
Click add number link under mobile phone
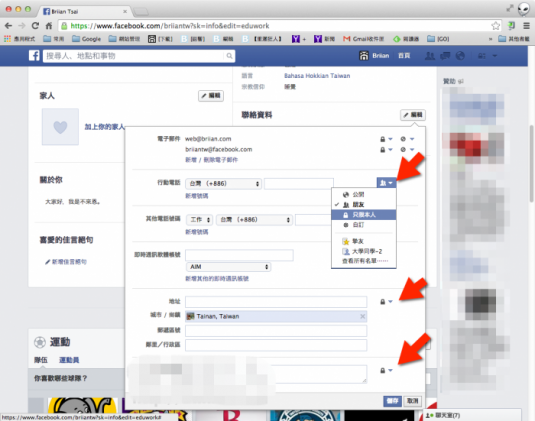[x=197, y=196]
